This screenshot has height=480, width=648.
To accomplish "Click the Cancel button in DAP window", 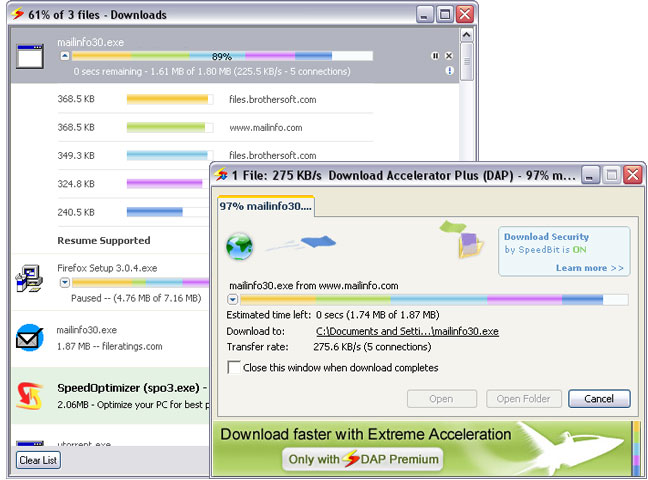I will (599, 399).
